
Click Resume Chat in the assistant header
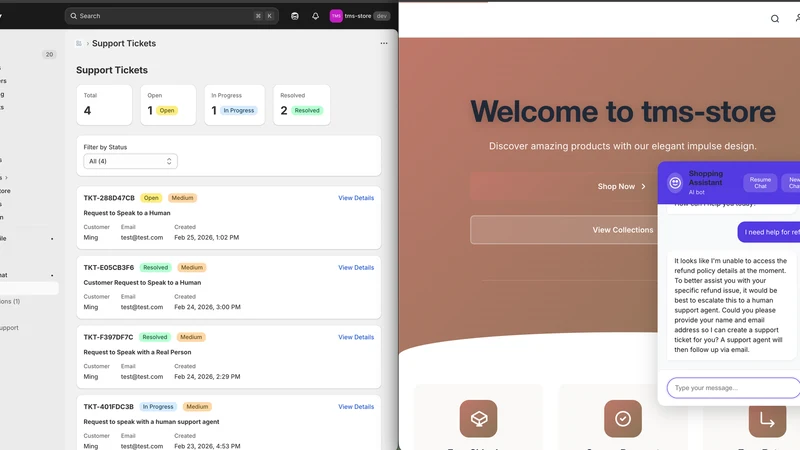pyautogui.click(x=760, y=183)
